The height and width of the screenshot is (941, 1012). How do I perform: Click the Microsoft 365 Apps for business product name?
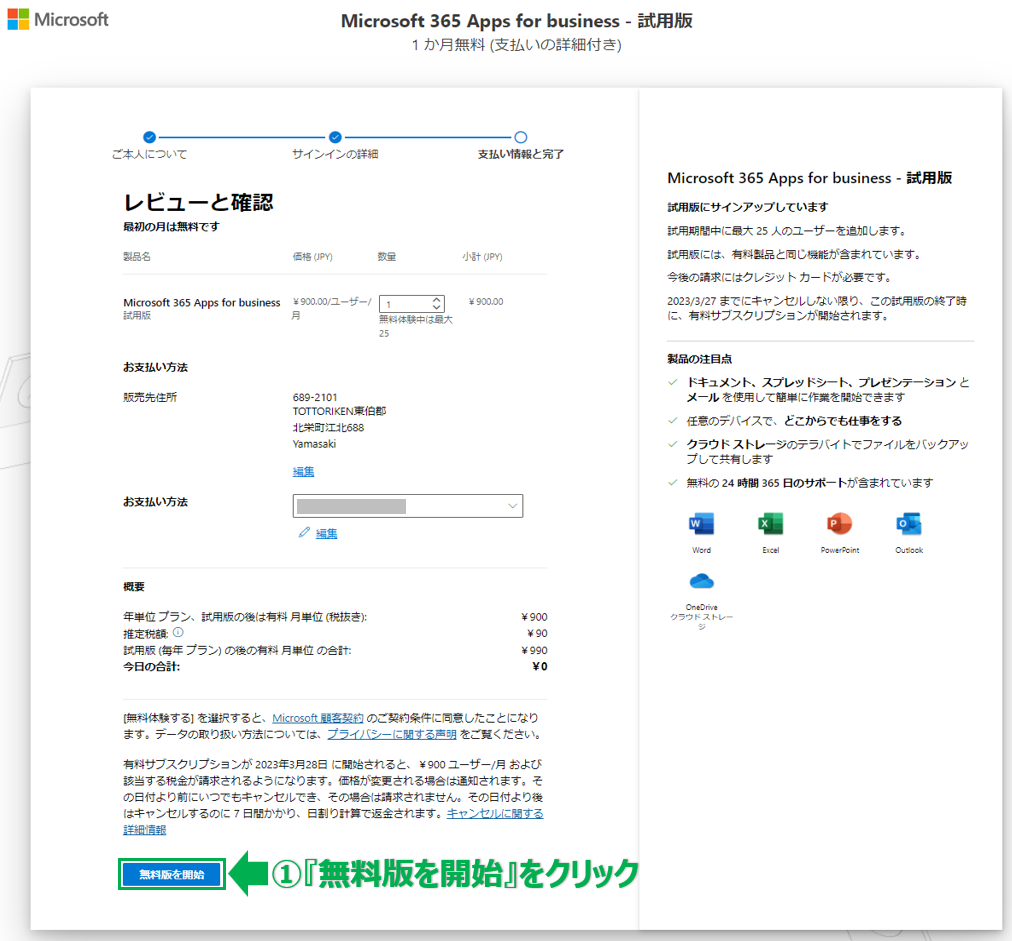202,303
